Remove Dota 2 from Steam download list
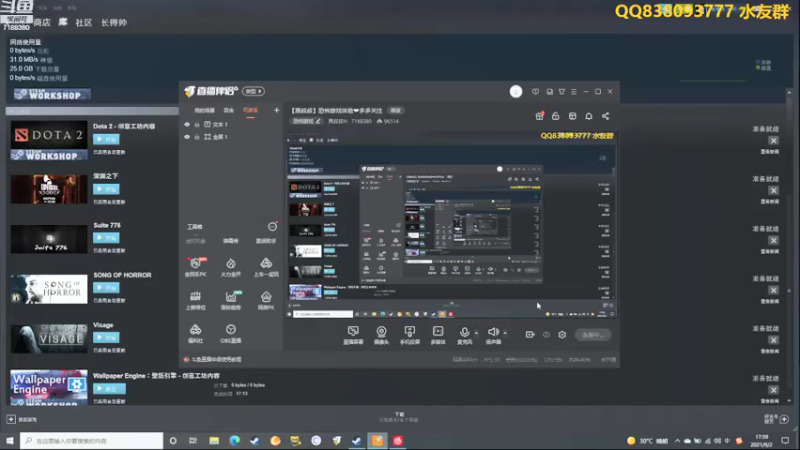This screenshot has height=450, width=800. [773, 140]
